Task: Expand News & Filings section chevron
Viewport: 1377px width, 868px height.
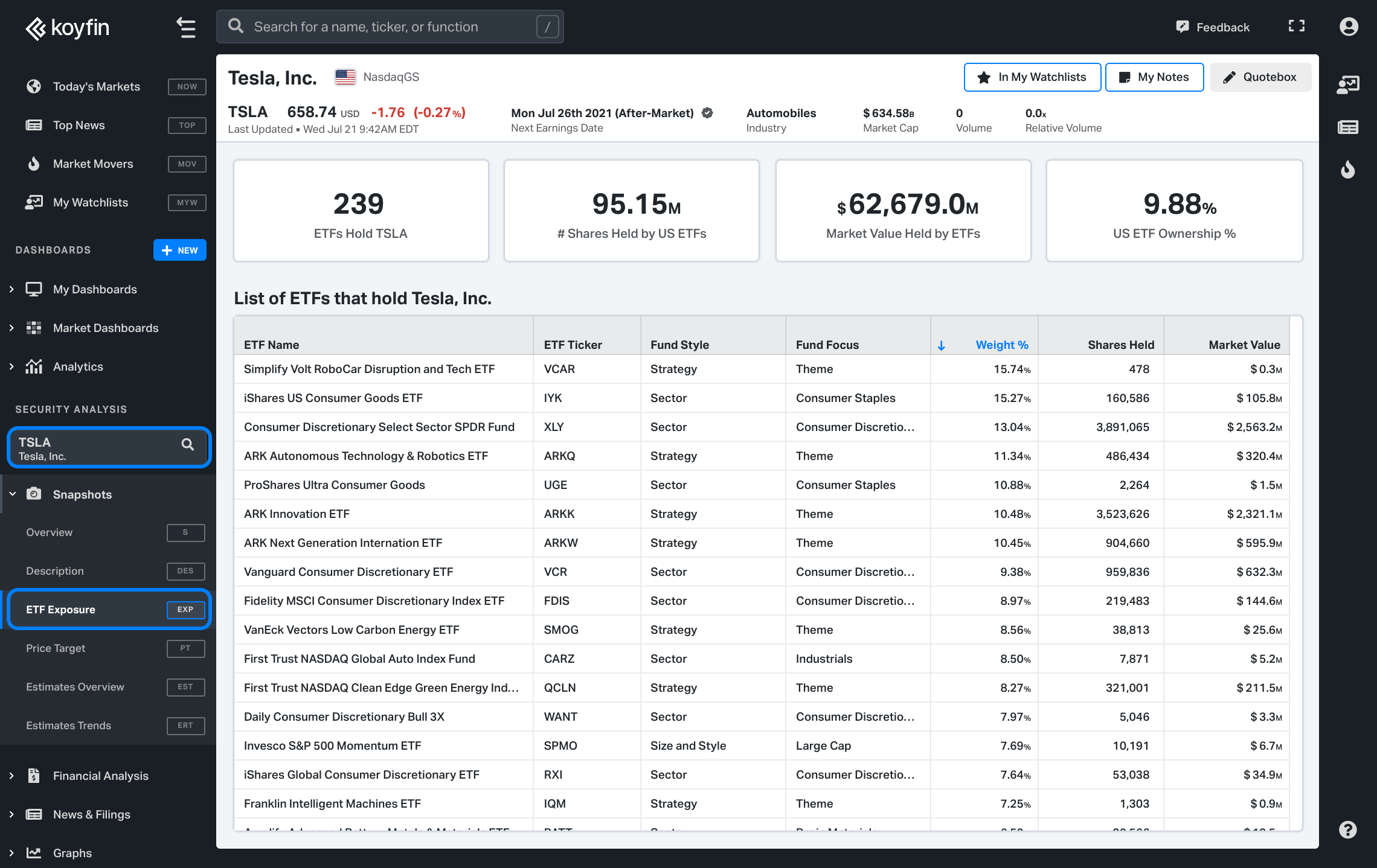Action: [11, 814]
